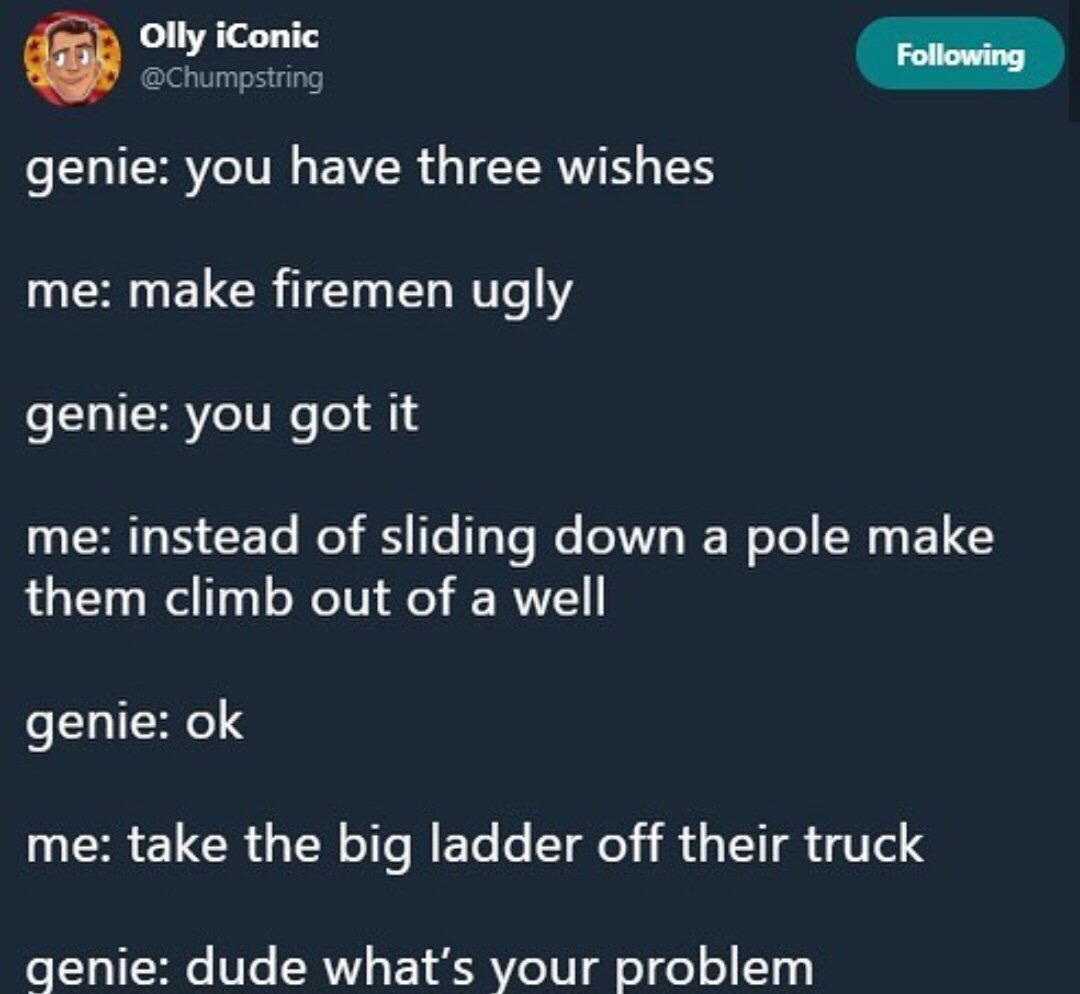Click the word 'firemen' in the tweet
This screenshot has height=994, width=1080.
[364, 290]
